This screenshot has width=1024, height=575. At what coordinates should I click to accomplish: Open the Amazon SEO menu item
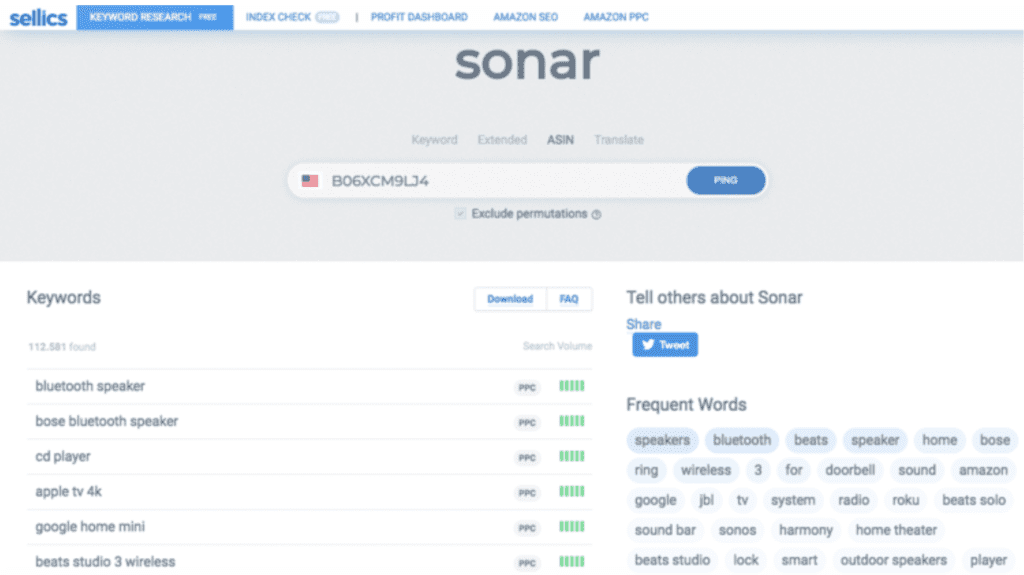pyautogui.click(x=526, y=17)
